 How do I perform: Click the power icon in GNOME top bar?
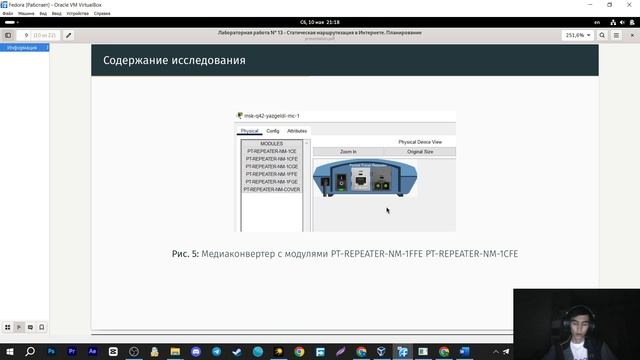click(x=632, y=22)
